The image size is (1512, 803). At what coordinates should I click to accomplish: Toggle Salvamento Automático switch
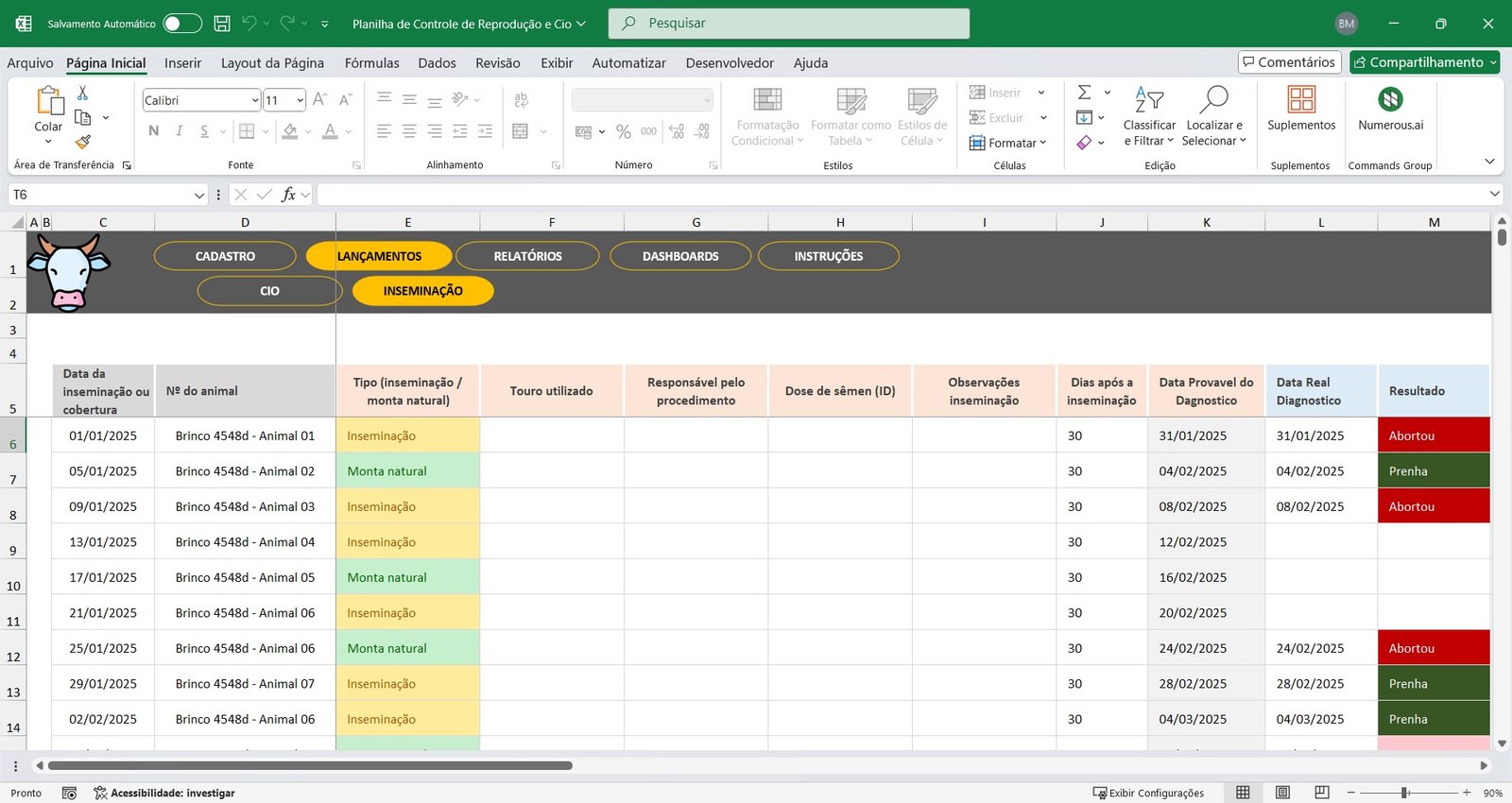point(182,24)
